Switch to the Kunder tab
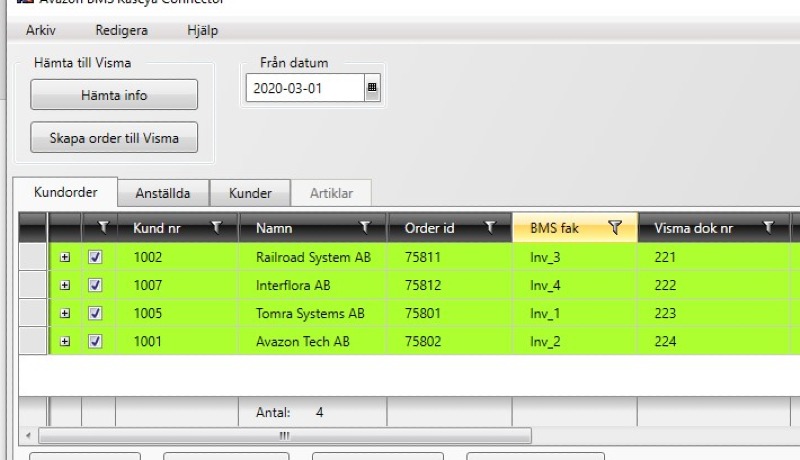800x460 pixels. 250,193
